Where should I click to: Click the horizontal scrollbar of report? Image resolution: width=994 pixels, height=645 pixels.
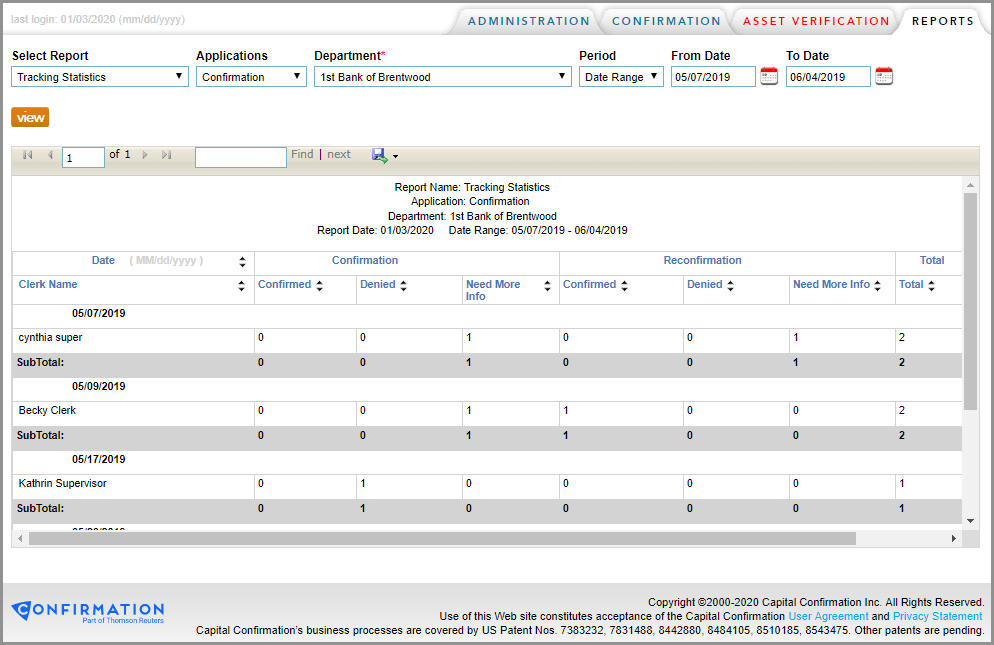tap(441, 538)
